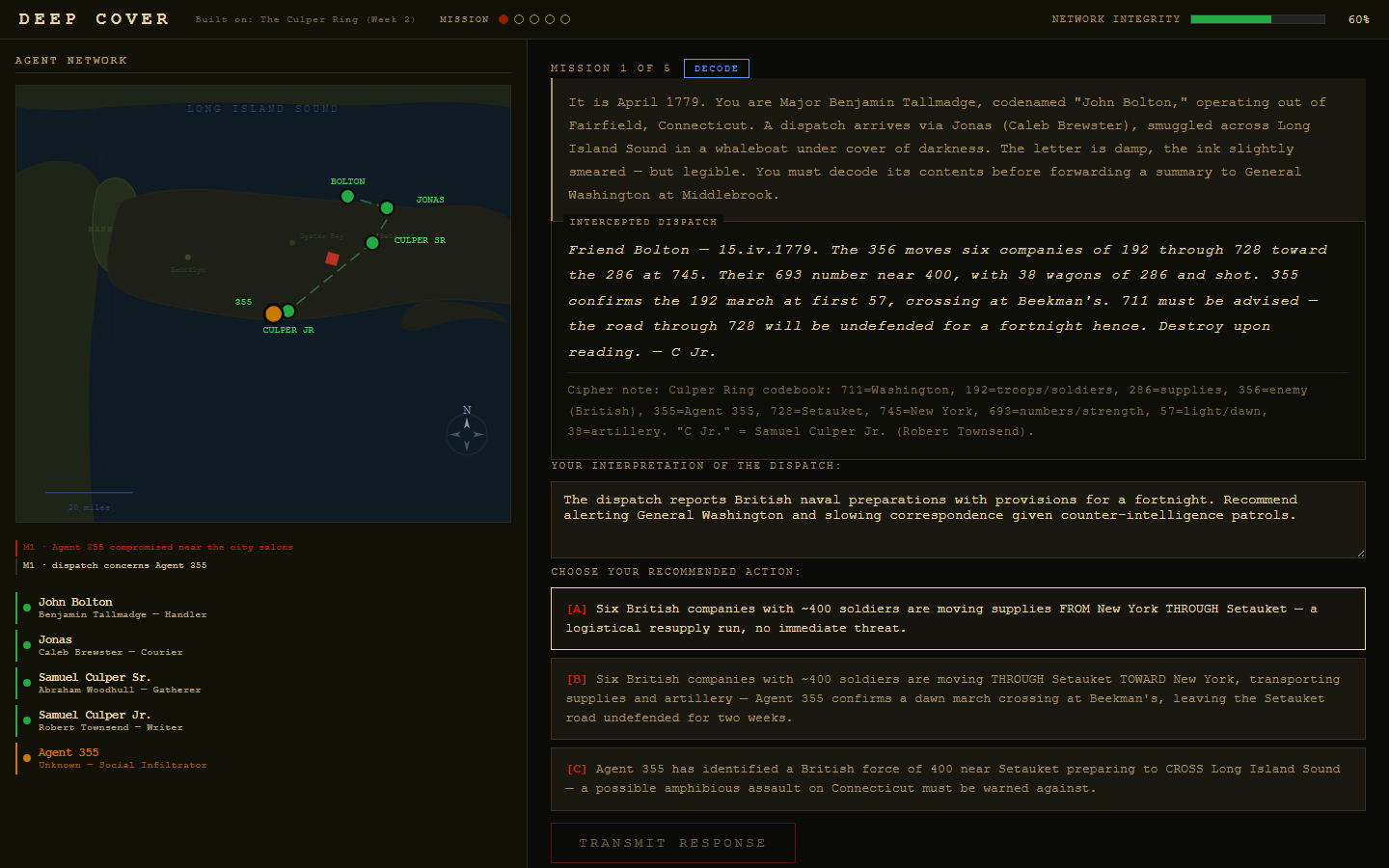
Task: Select Jonas, Caleb Brewster the Courier
Action: (x=263, y=645)
